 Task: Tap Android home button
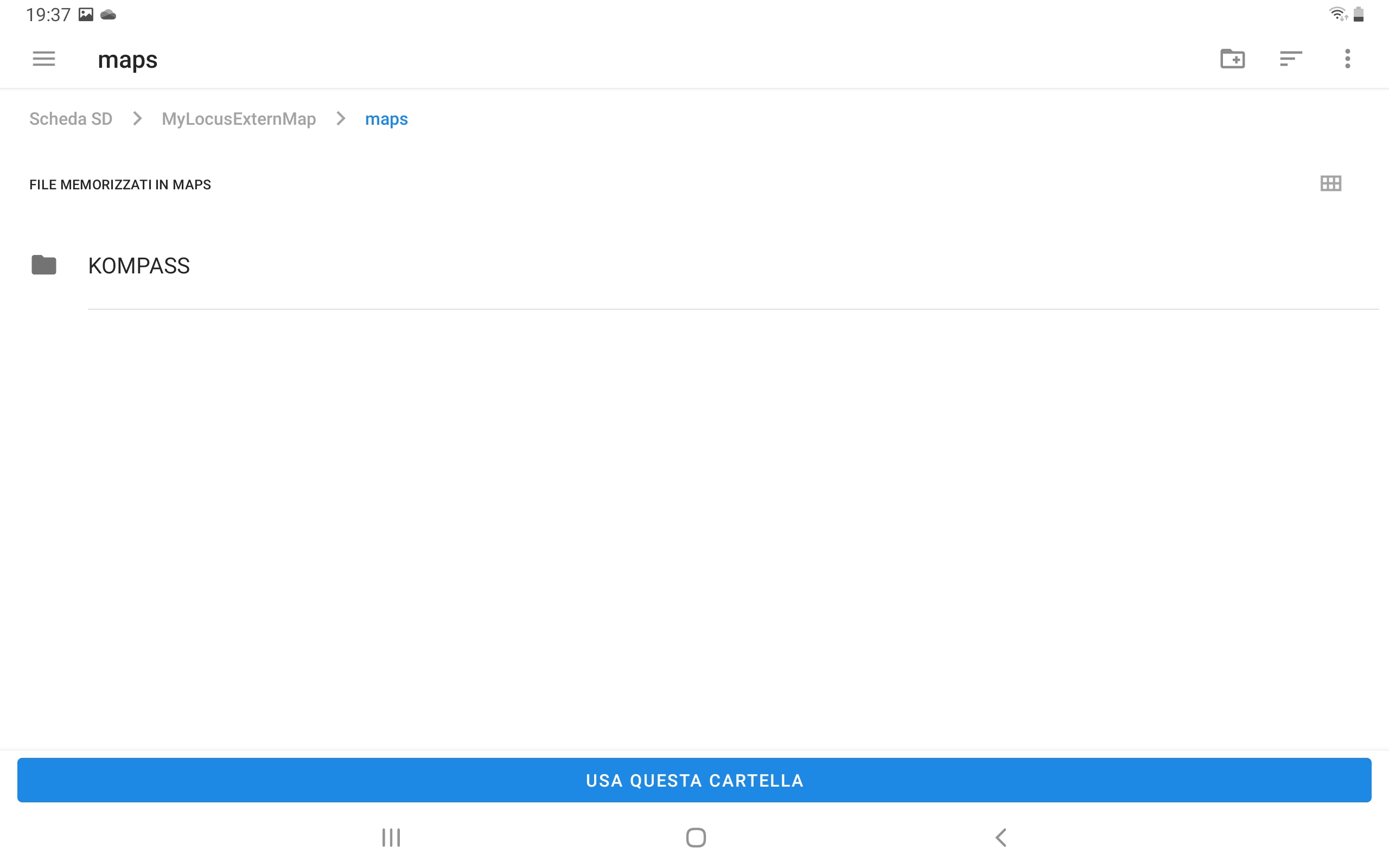[x=696, y=837]
